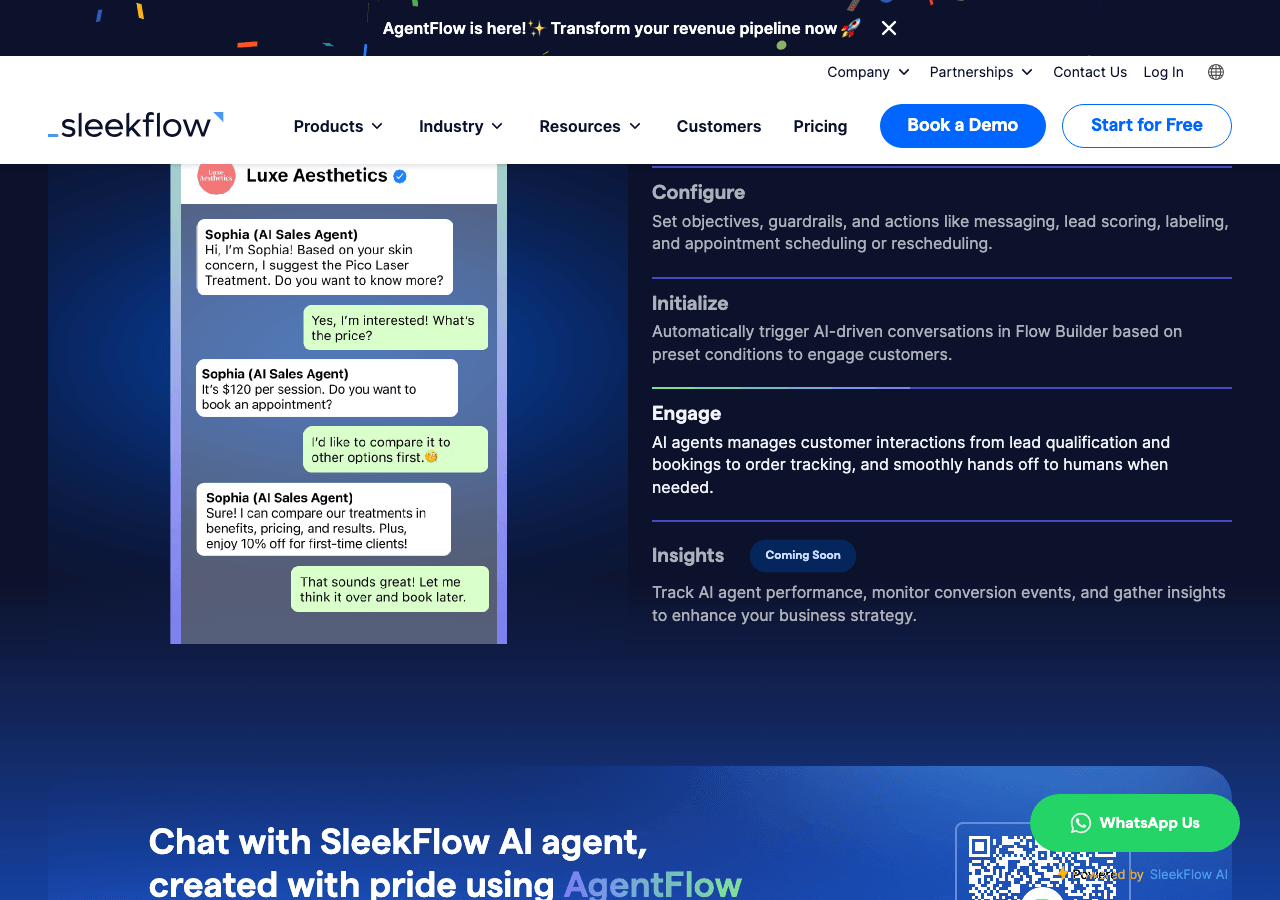Open the Company menu
Screen dimensions: 1280x900
pos(868,72)
